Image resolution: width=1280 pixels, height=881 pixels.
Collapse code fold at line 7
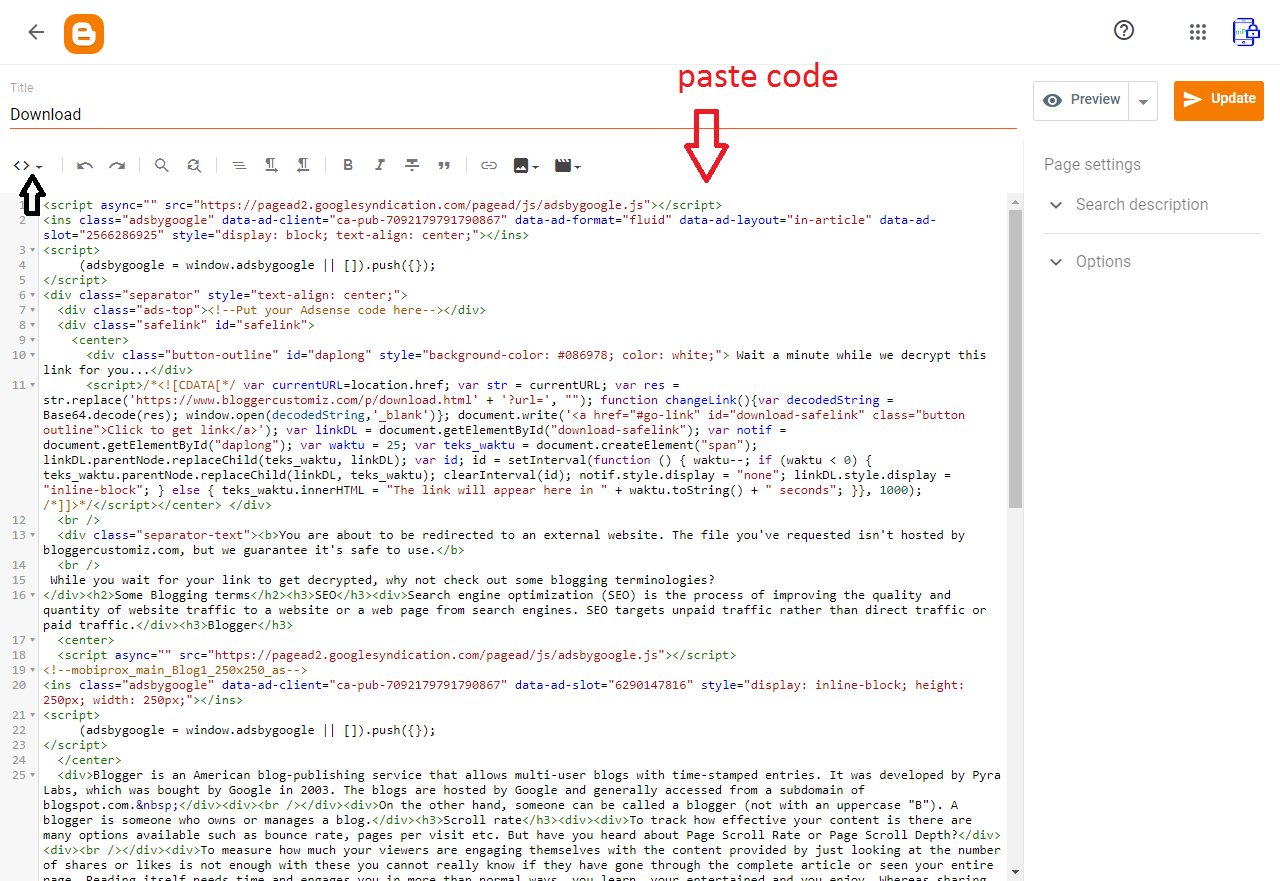click(x=35, y=310)
